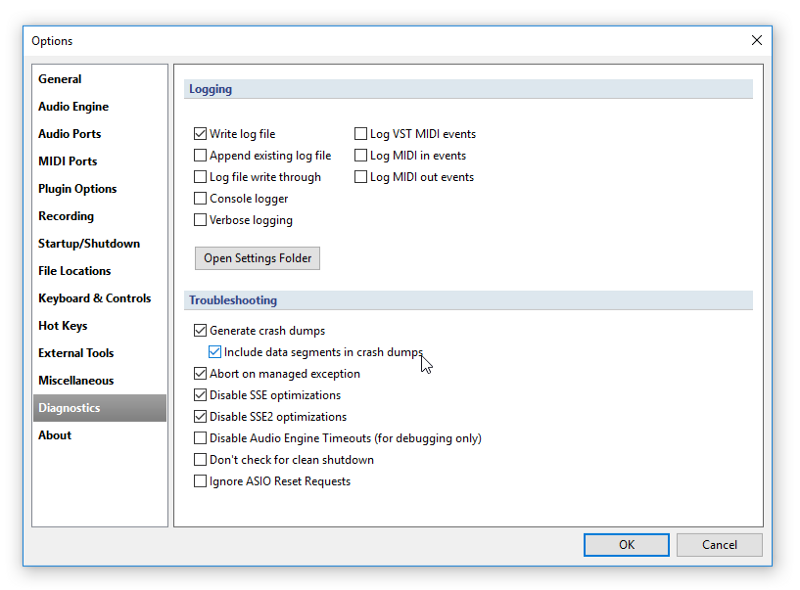Close the Options window
800x590 pixels.
pyautogui.click(x=757, y=40)
